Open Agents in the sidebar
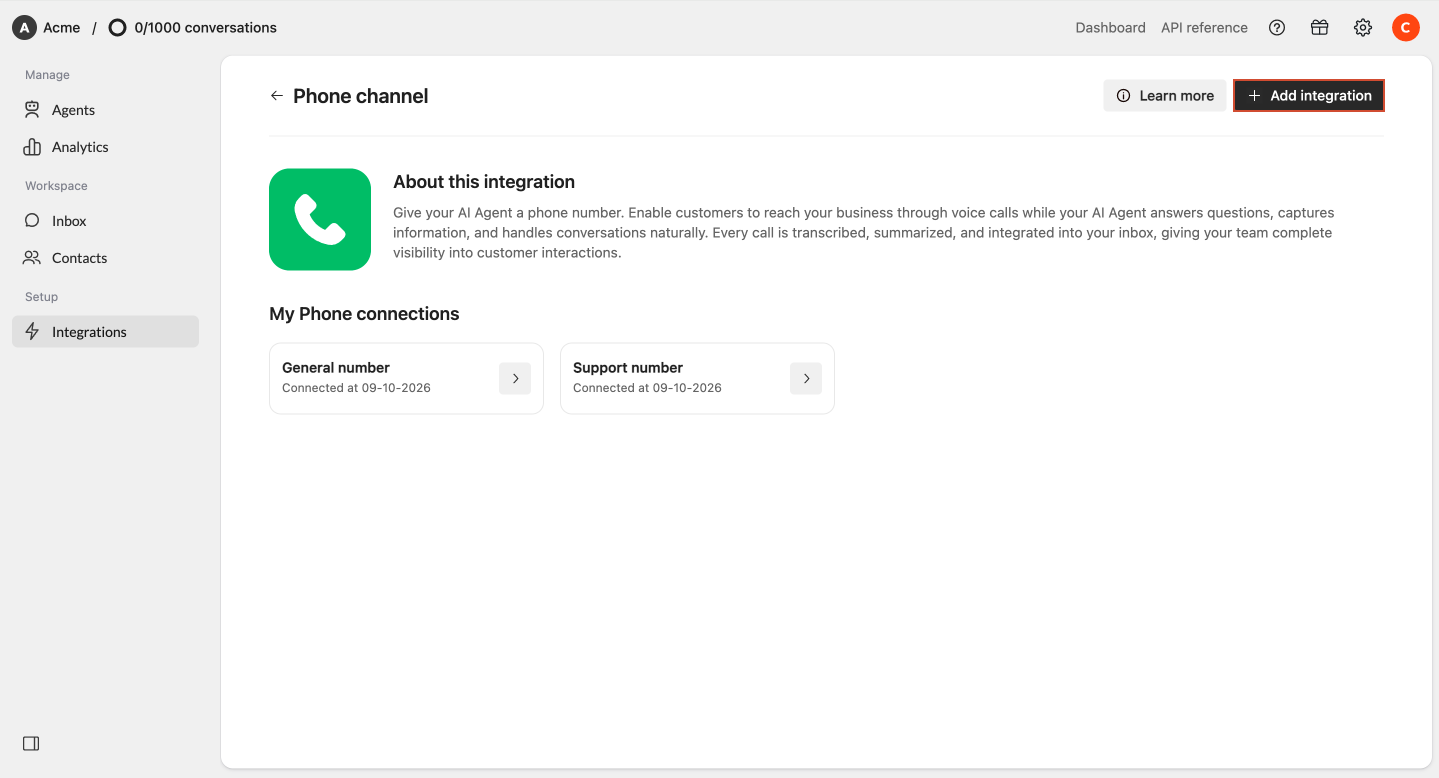 coord(105,110)
